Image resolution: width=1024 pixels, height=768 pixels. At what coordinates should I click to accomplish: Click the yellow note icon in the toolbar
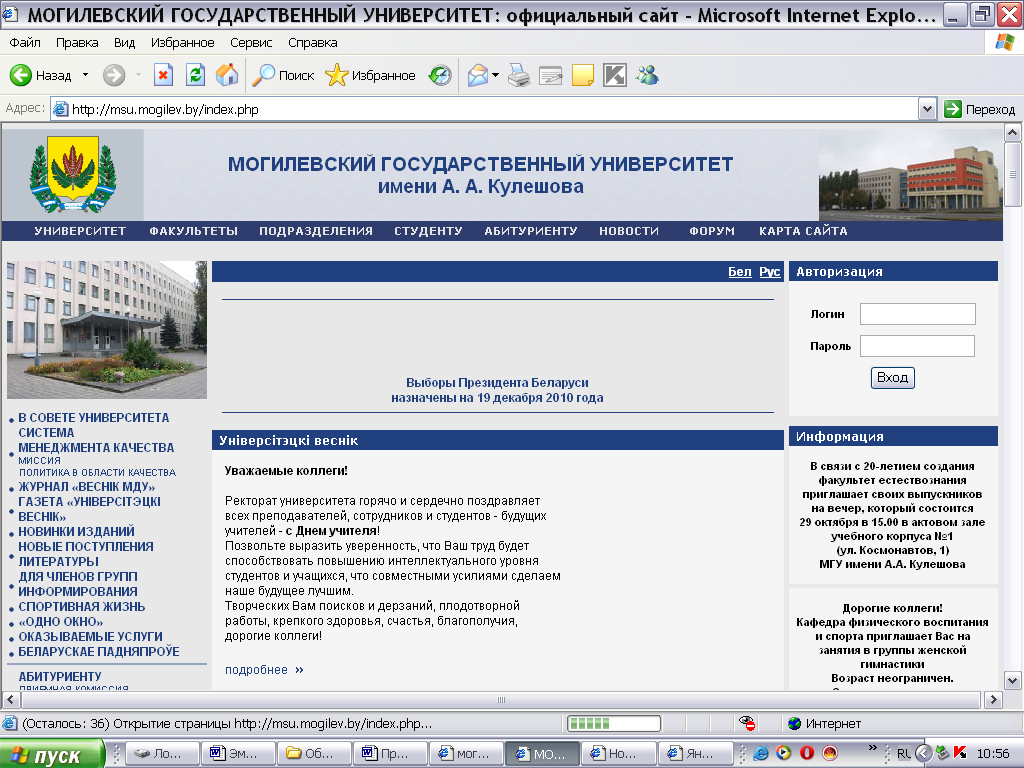click(x=583, y=75)
